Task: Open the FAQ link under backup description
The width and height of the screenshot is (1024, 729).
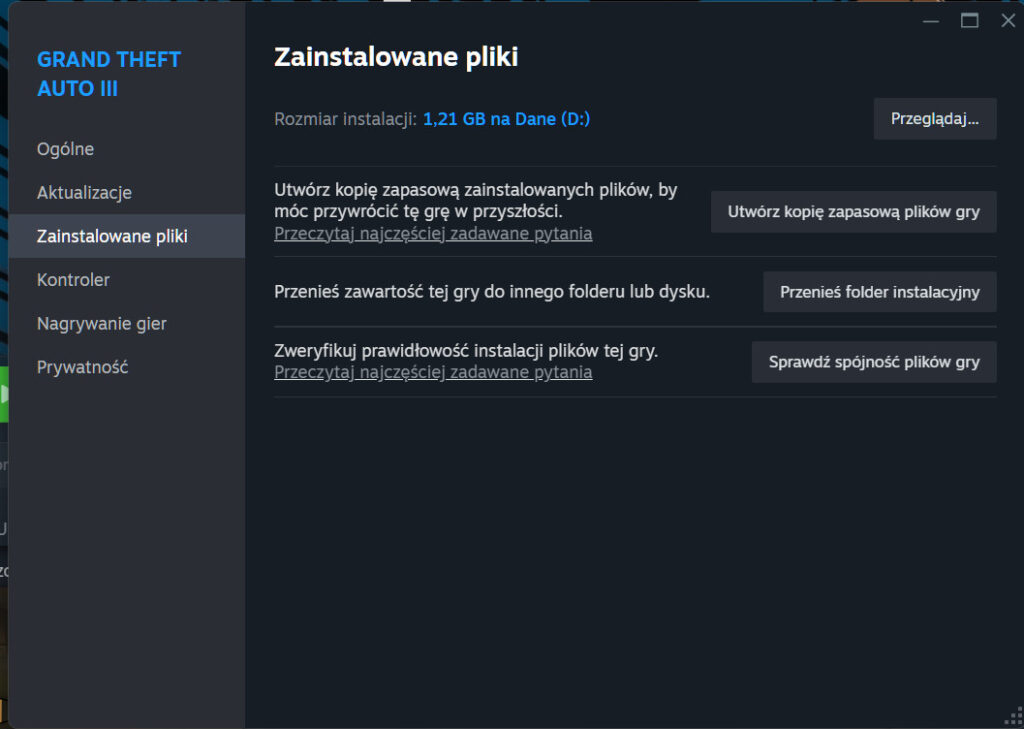Action: (x=433, y=234)
